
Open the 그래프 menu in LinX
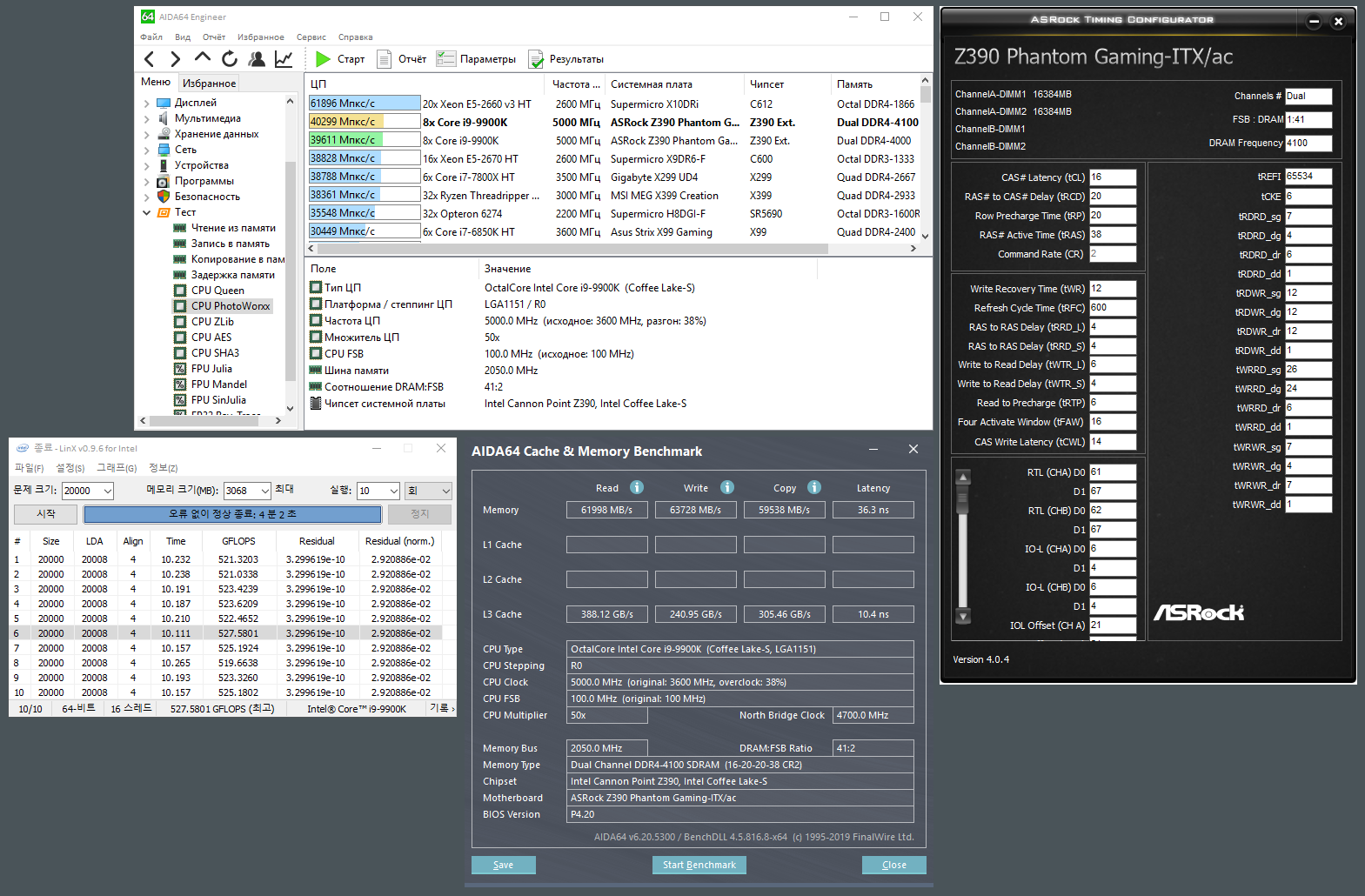[117, 468]
